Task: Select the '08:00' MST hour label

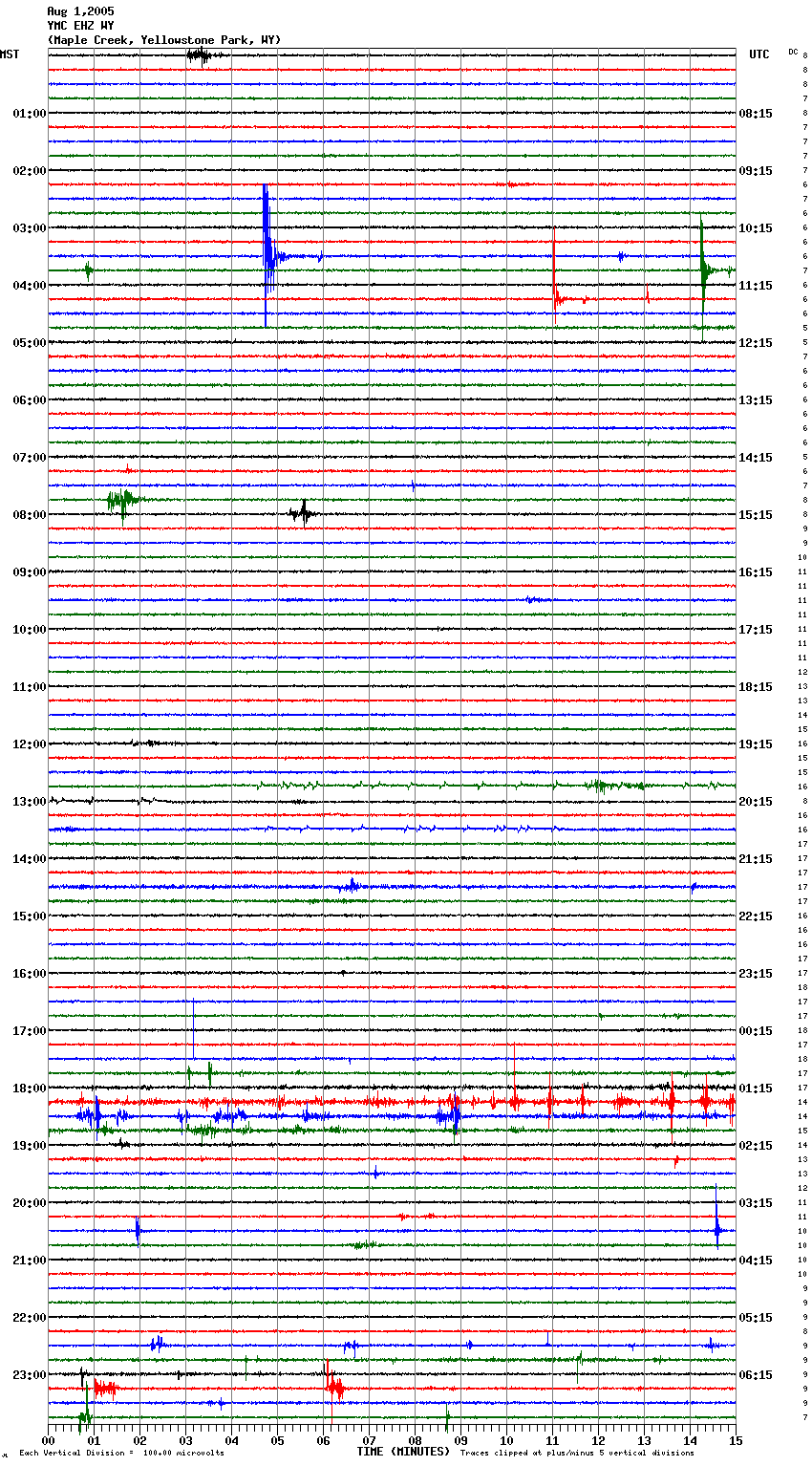Action: point(30,515)
